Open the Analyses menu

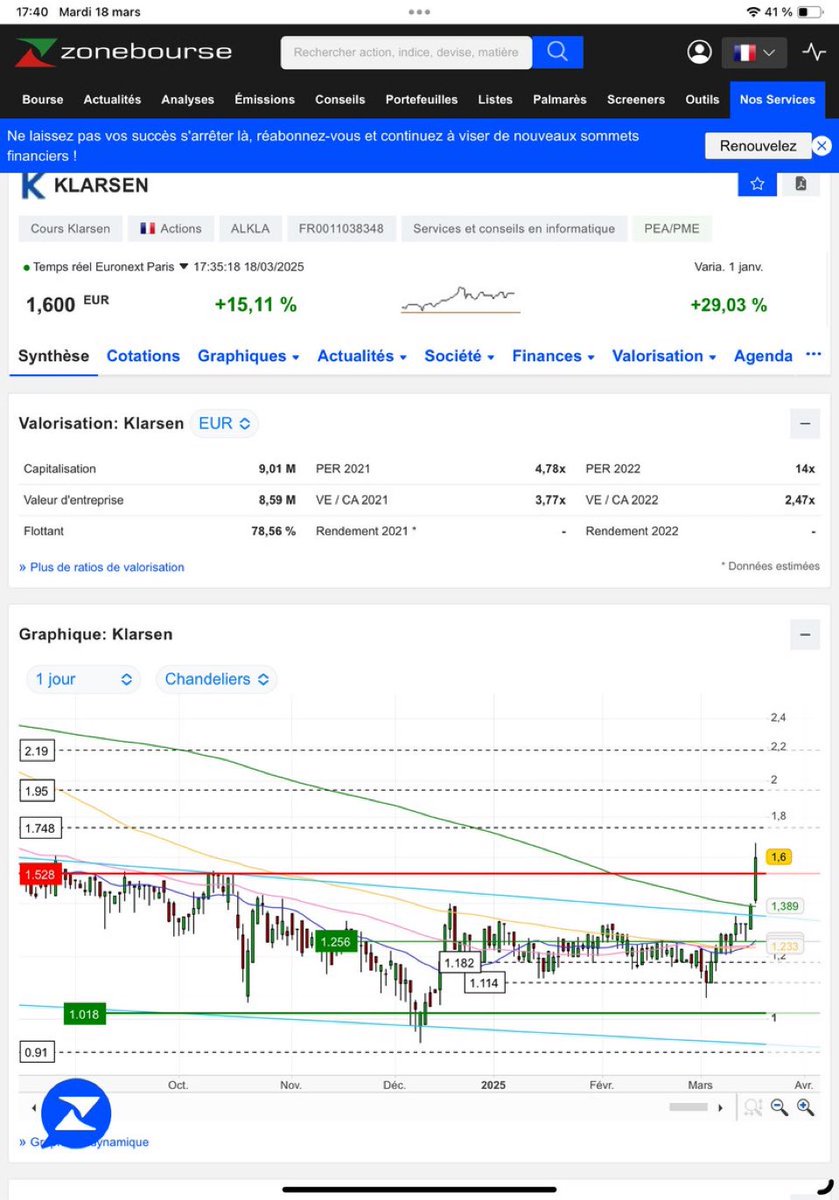tap(188, 99)
